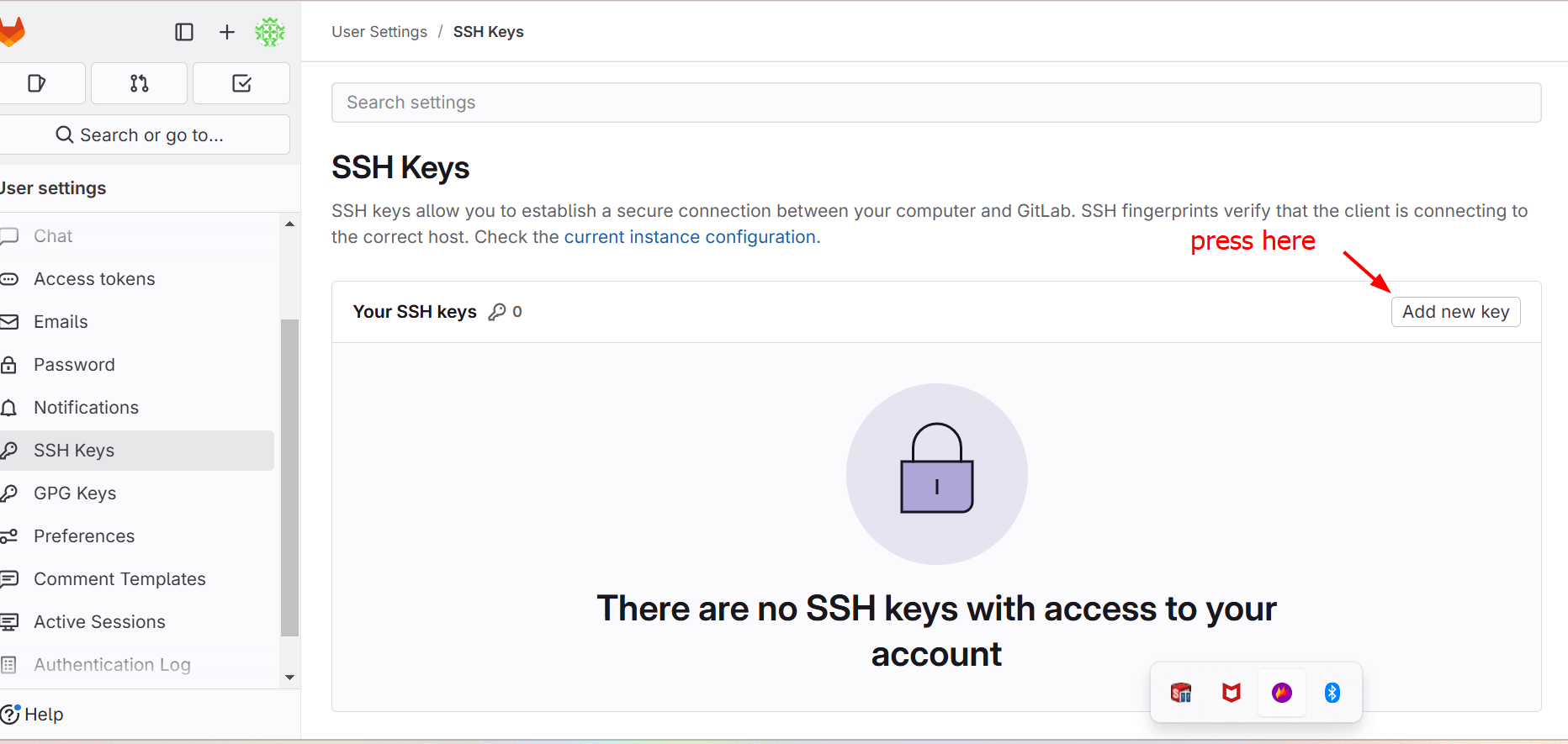Open the issues shortcut icon
This screenshot has width=1568, height=744.
(x=37, y=83)
